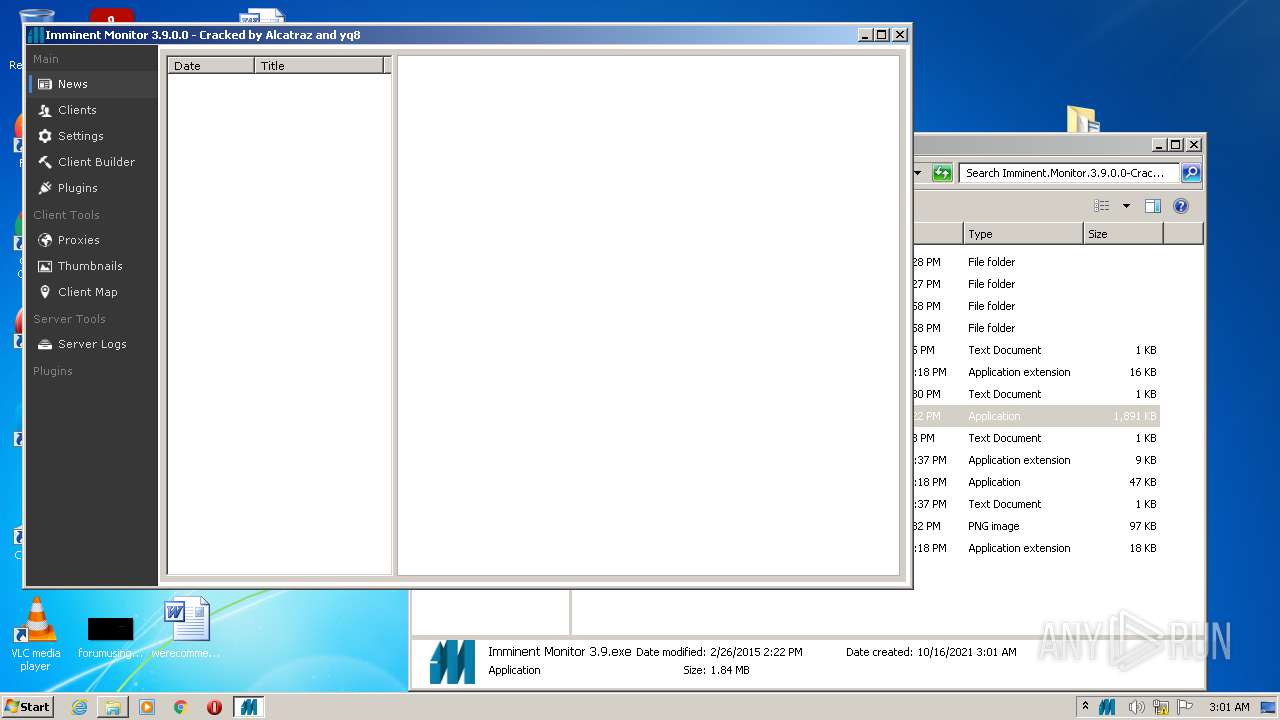Click the 'Imminent Monitor 3.9.exe' name in details pane
This screenshot has height=720, width=1280.
pyautogui.click(x=559, y=651)
